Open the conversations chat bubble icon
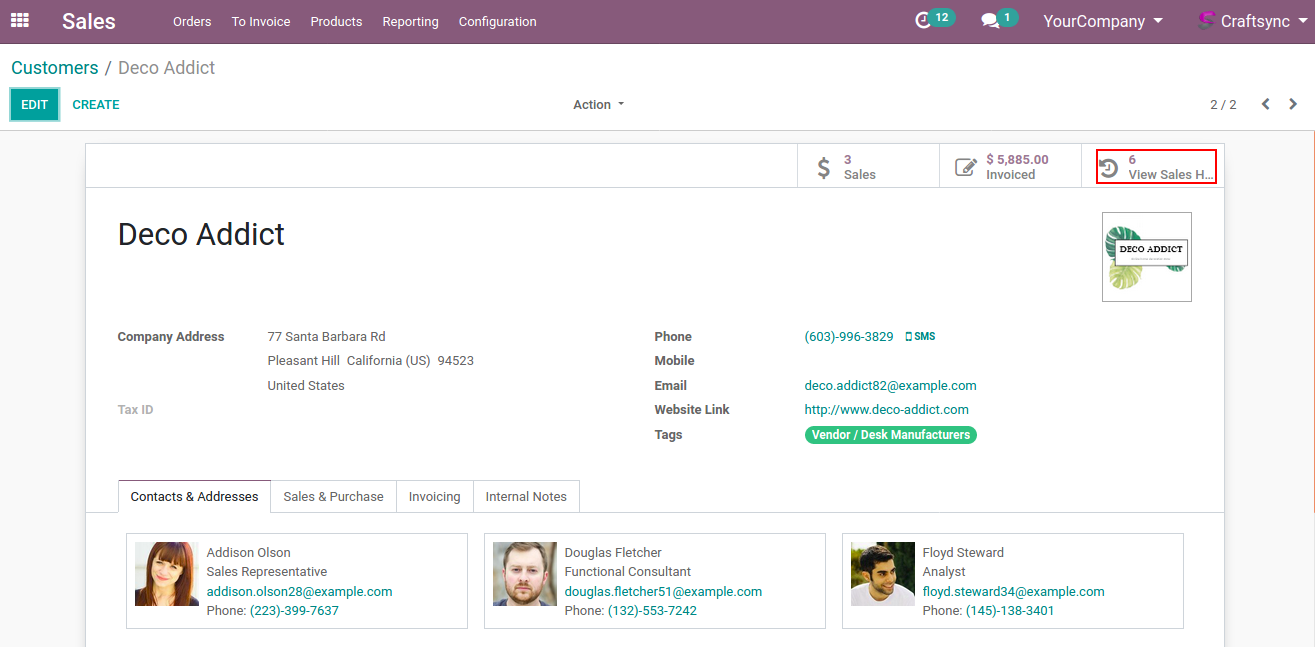This screenshot has height=647, width=1315. (990, 21)
